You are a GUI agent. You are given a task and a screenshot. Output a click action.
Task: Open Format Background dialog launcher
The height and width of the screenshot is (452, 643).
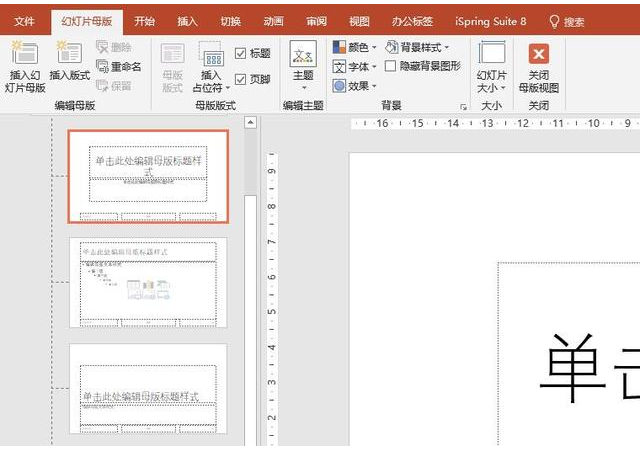point(463,107)
